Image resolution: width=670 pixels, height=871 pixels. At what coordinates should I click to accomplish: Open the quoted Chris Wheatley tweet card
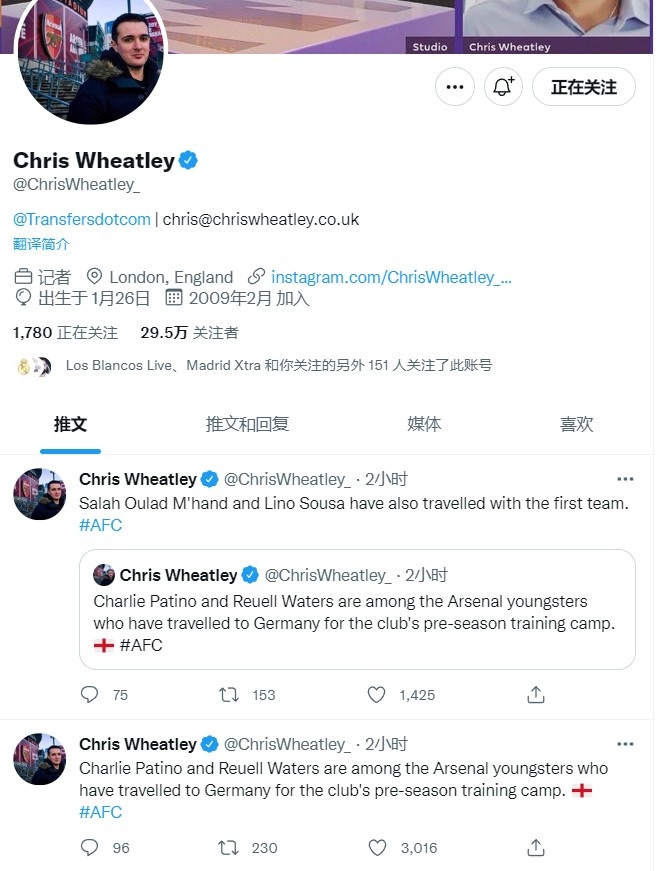point(357,609)
